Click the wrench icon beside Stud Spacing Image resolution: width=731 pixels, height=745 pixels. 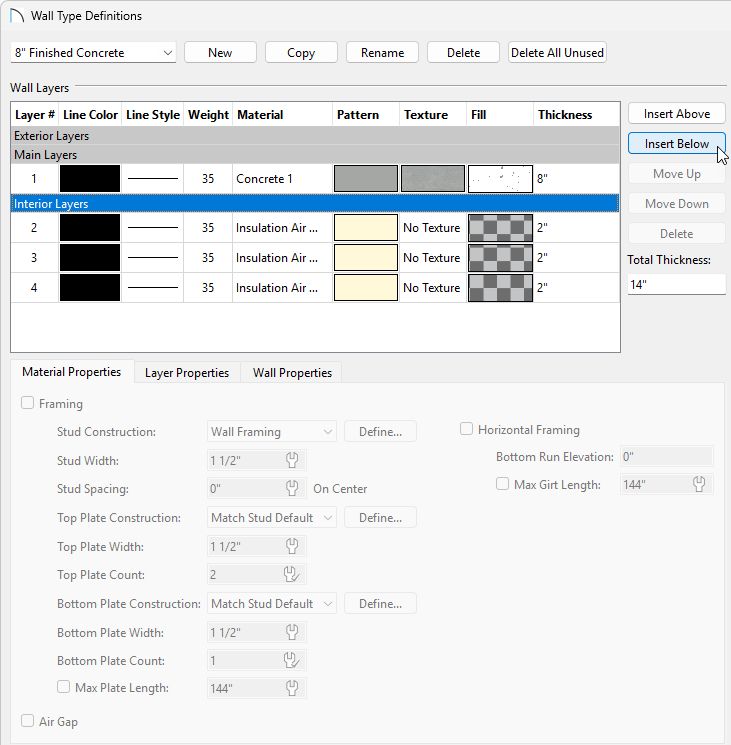click(292, 488)
